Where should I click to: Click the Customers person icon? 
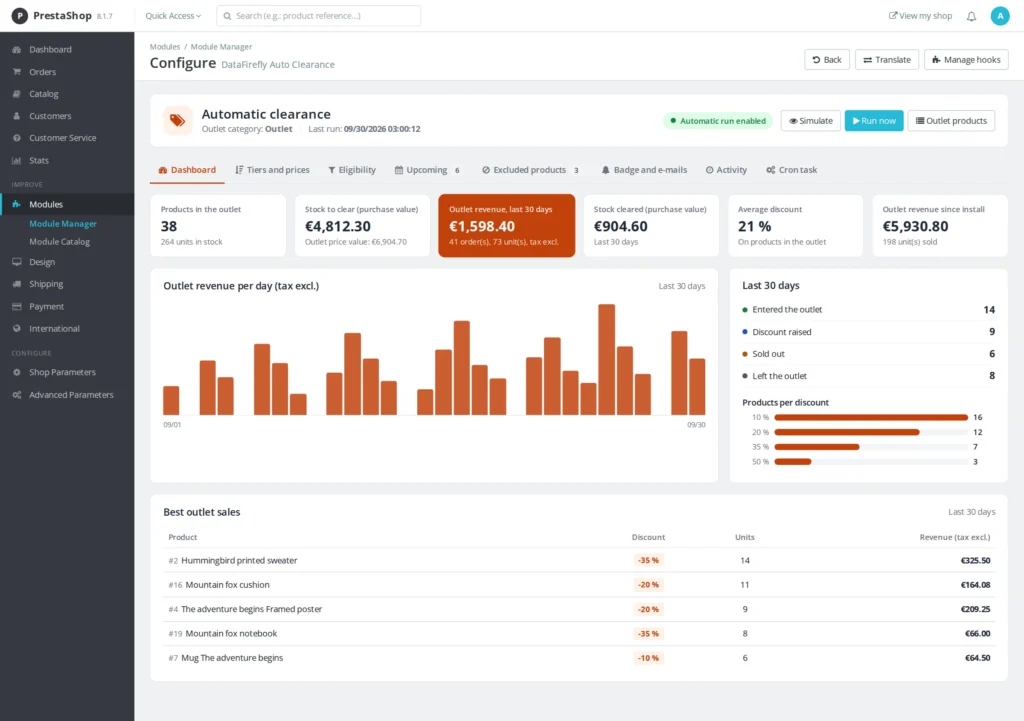click(16, 116)
